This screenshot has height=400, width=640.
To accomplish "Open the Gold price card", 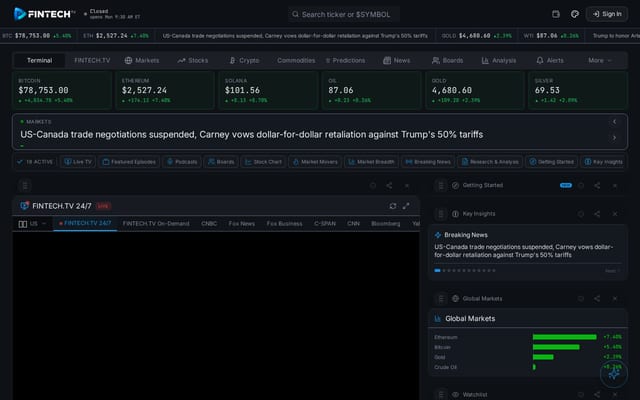I will coord(475,90).
